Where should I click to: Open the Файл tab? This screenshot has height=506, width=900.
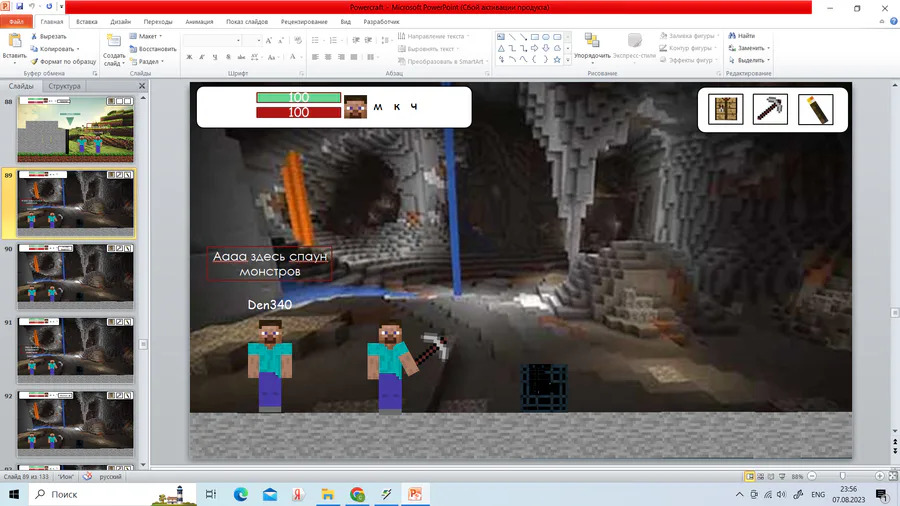pyautogui.click(x=16, y=22)
